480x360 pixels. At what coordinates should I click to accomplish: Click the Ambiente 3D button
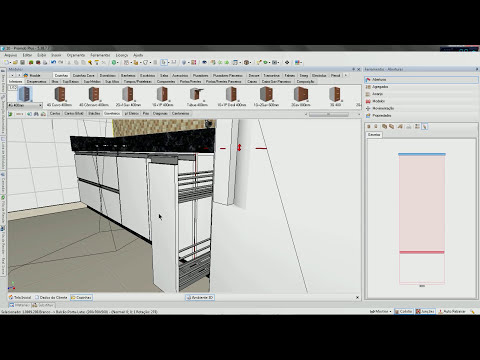200,297
